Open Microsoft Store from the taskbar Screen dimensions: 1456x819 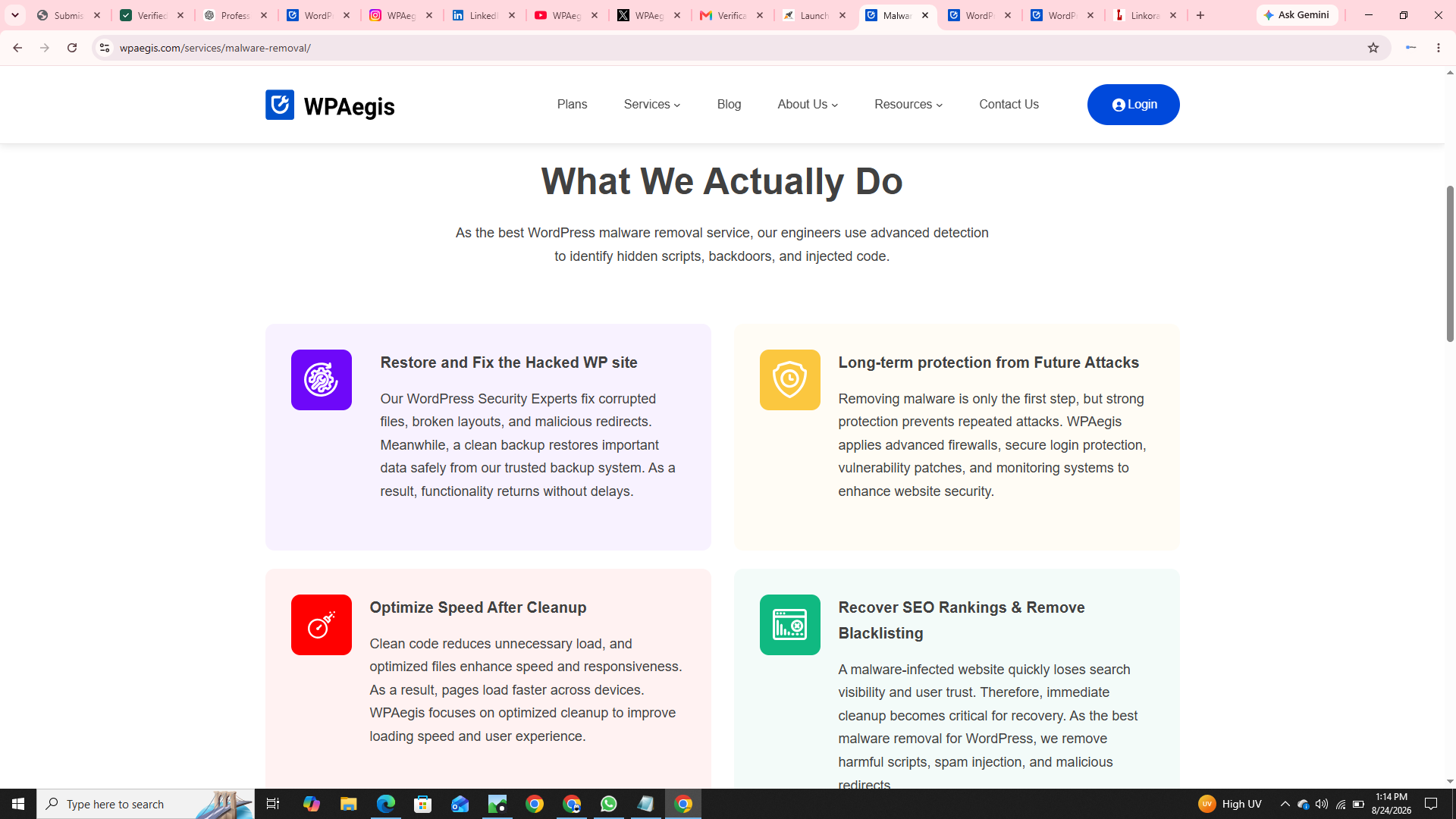422,804
